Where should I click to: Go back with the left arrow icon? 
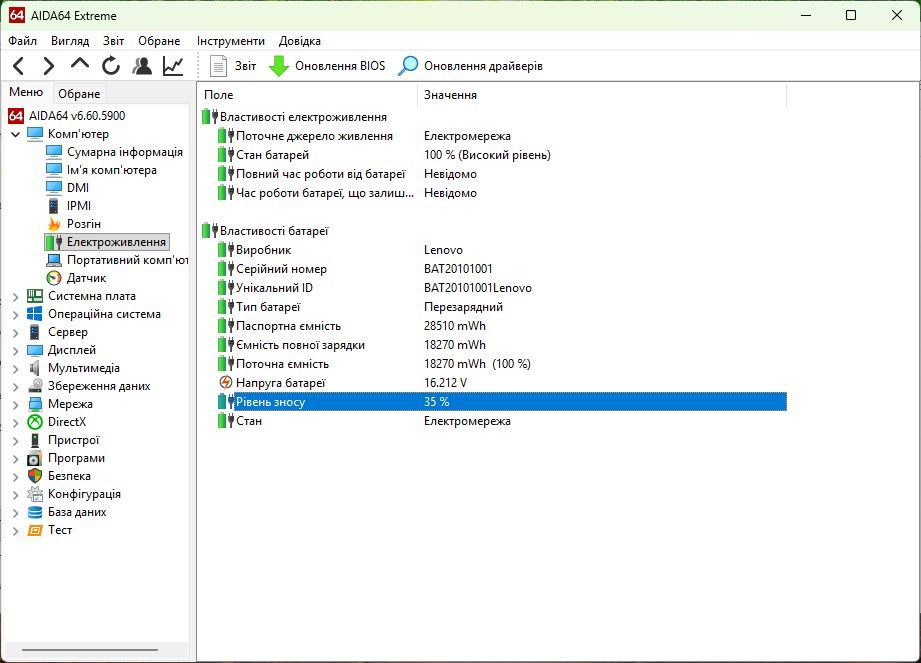click(19, 66)
